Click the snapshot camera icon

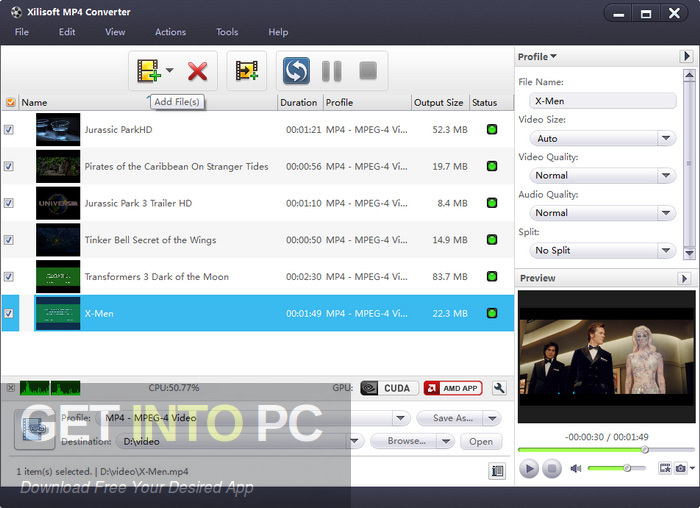pyautogui.click(x=680, y=468)
